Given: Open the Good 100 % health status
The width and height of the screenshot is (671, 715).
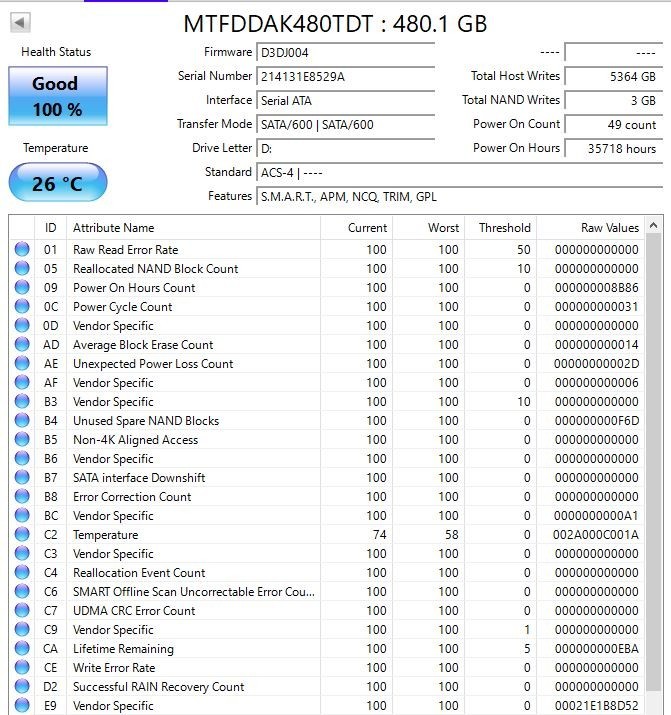Looking at the screenshot, I should tap(58, 96).
